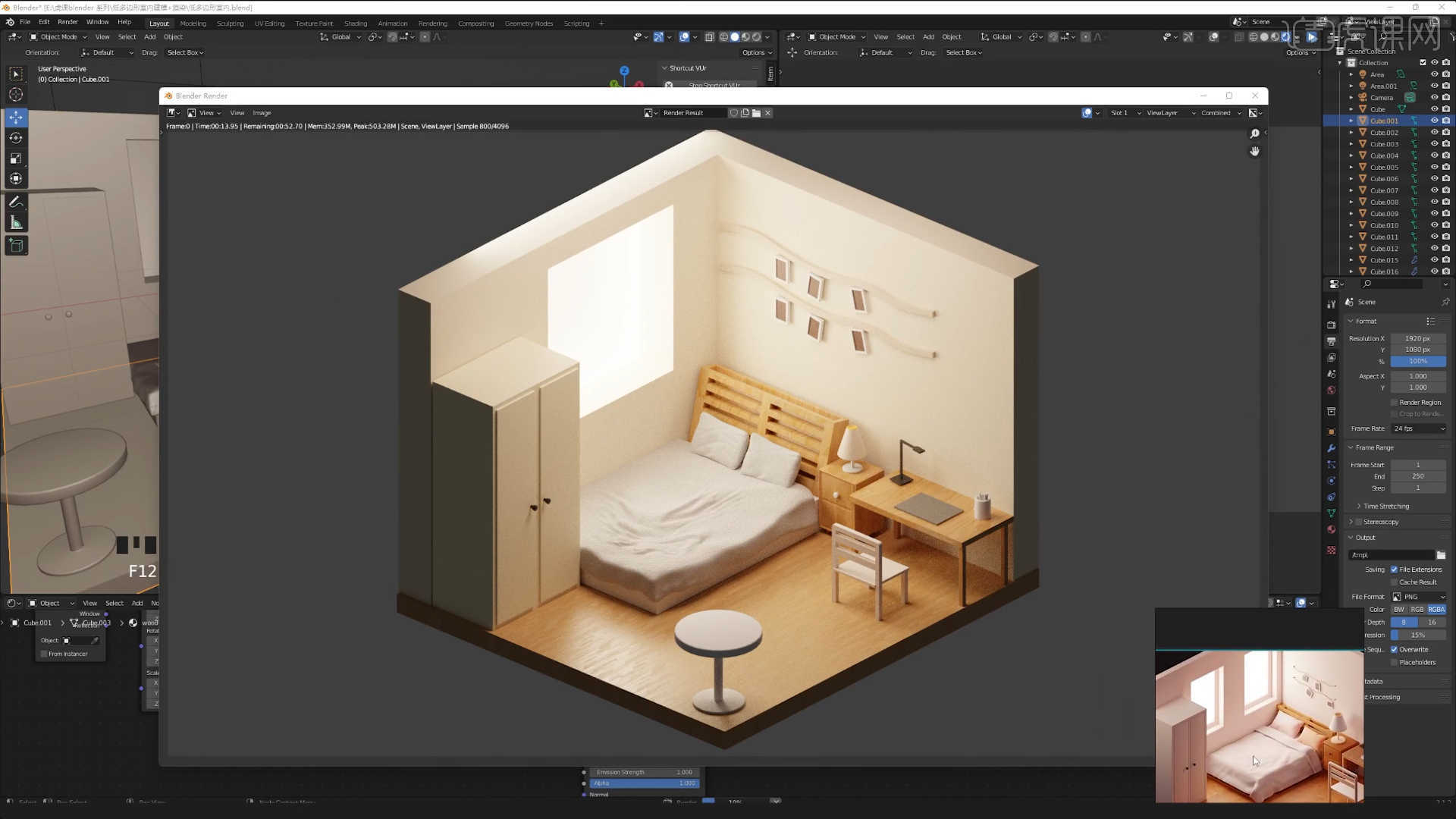
Task: Select the Add Cube tool
Action: (x=16, y=245)
